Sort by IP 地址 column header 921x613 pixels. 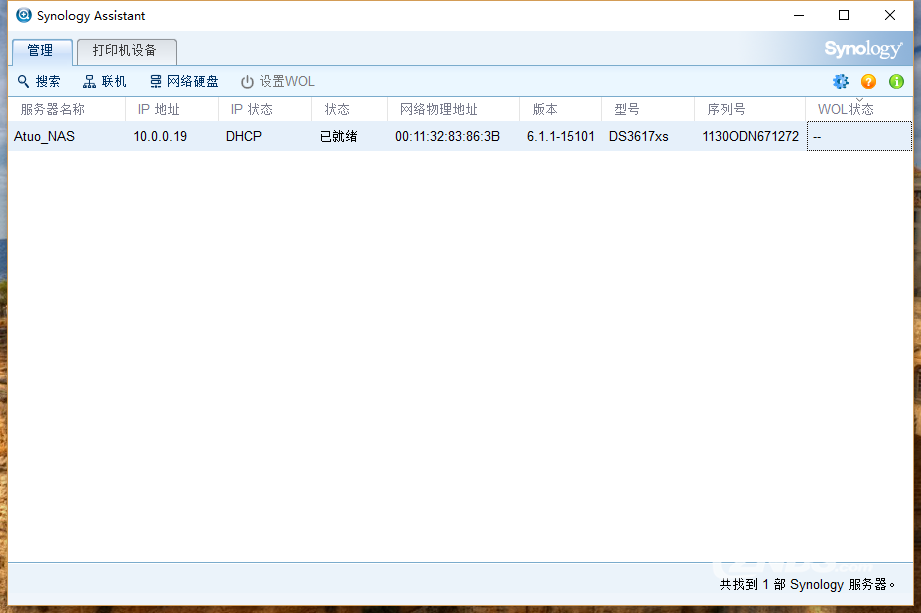coord(159,110)
